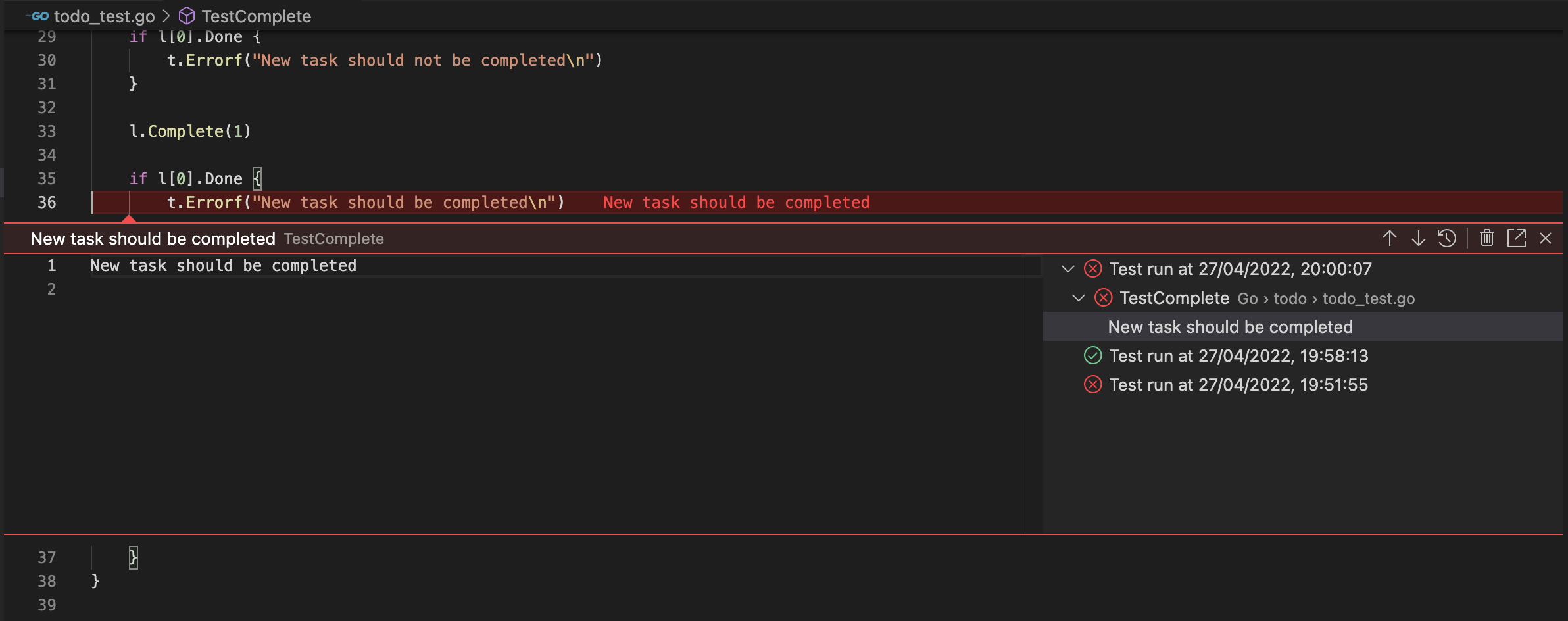Click the peek view title 'New task should be completed'

153,239
